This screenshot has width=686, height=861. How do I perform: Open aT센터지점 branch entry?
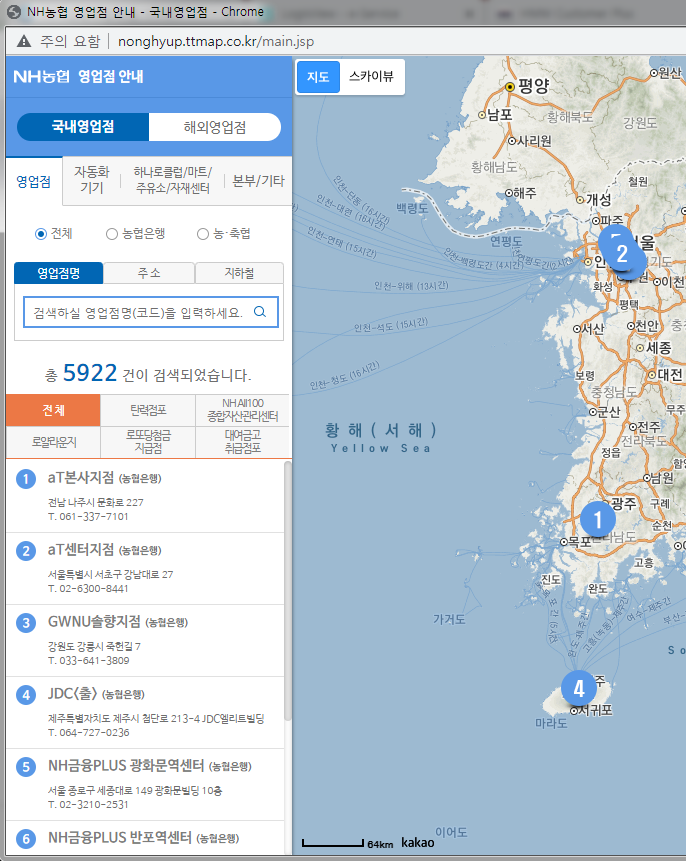click(x=145, y=568)
